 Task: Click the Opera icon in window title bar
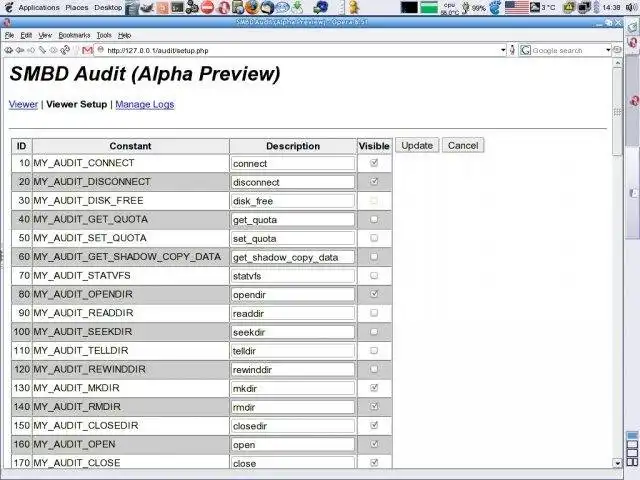(x=7, y=22)
